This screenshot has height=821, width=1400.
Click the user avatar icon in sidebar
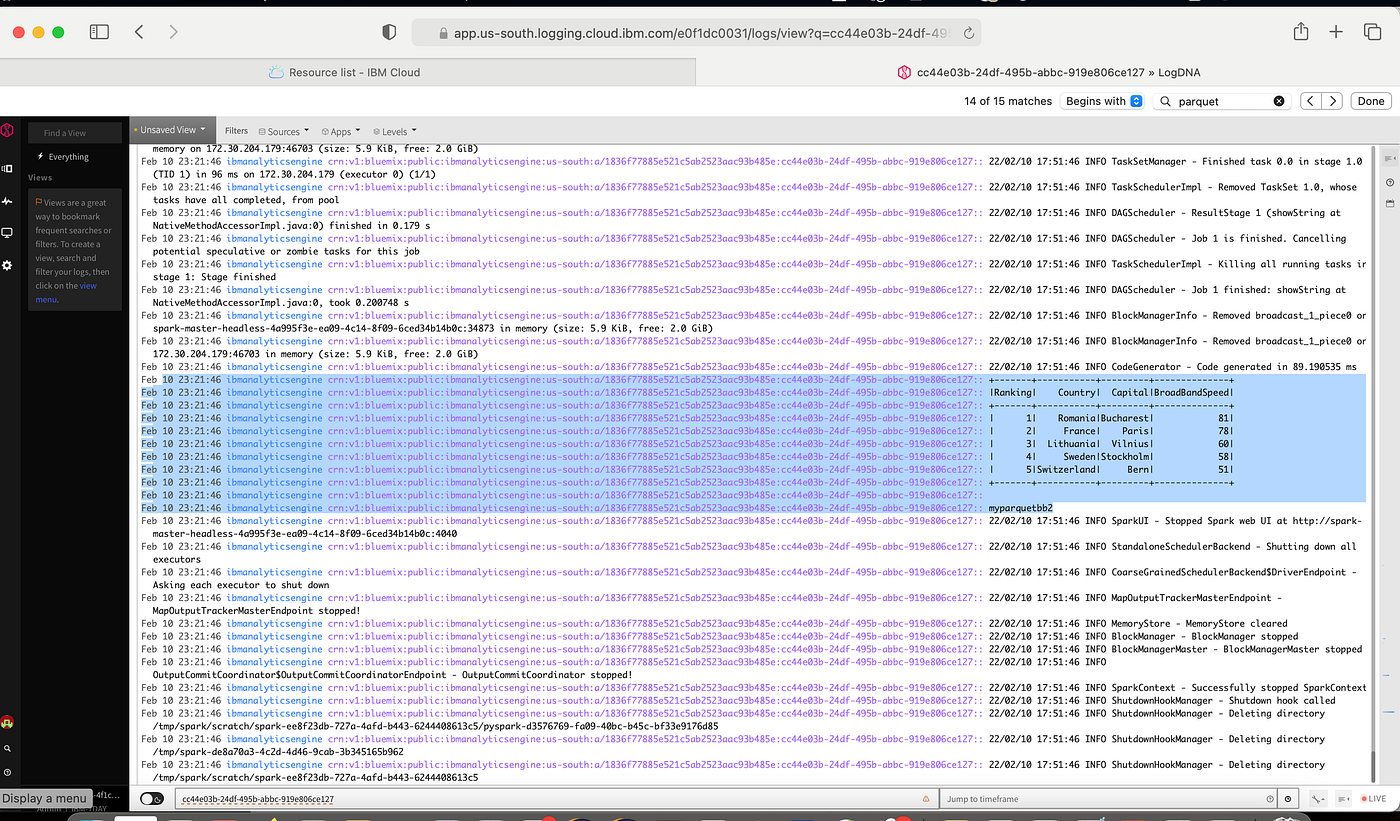(7, 723)
